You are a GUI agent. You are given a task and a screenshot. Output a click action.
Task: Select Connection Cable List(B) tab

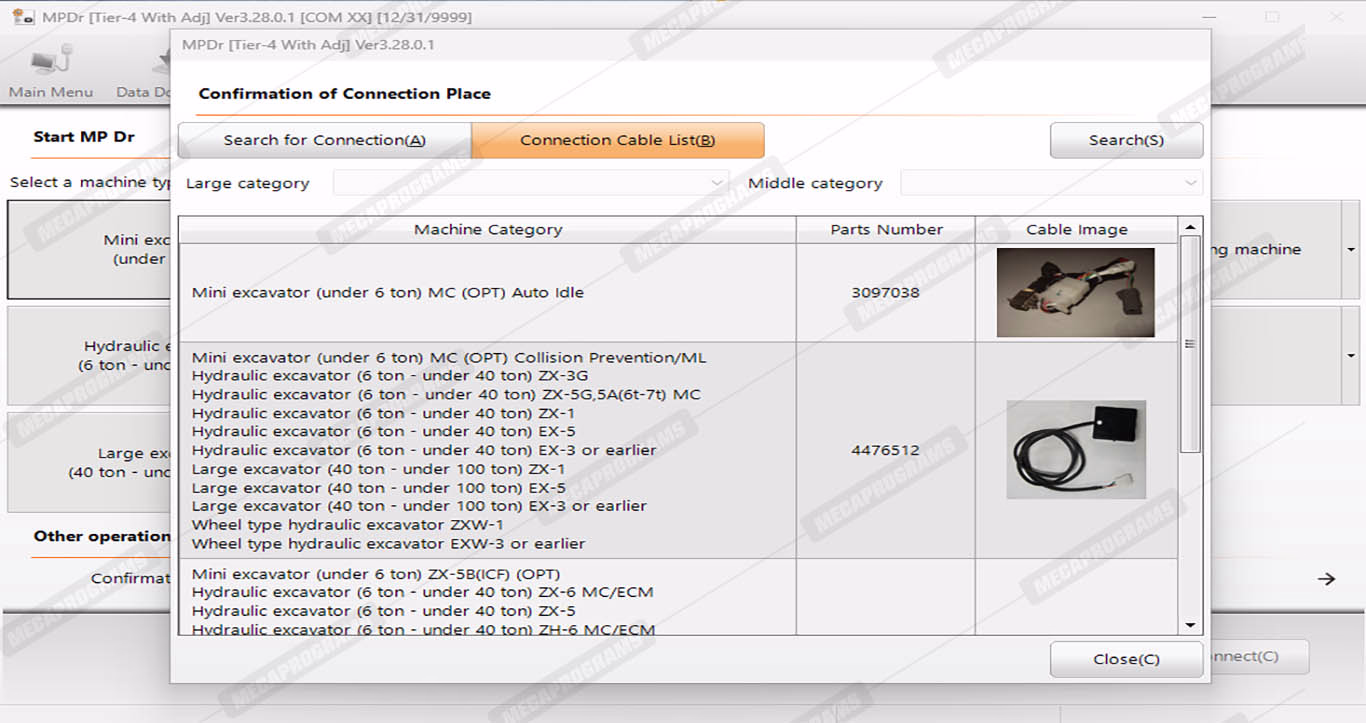(618, 140)
